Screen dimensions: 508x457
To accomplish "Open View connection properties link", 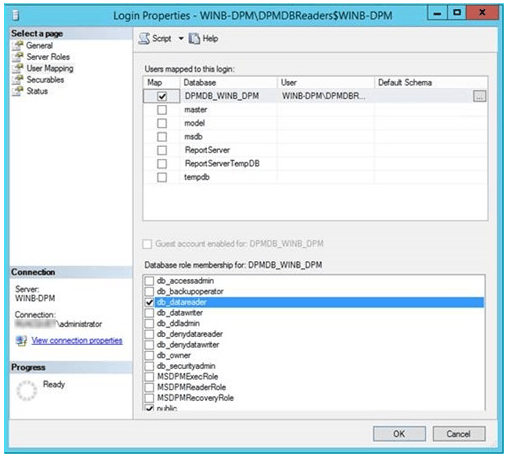I will 77,340.
